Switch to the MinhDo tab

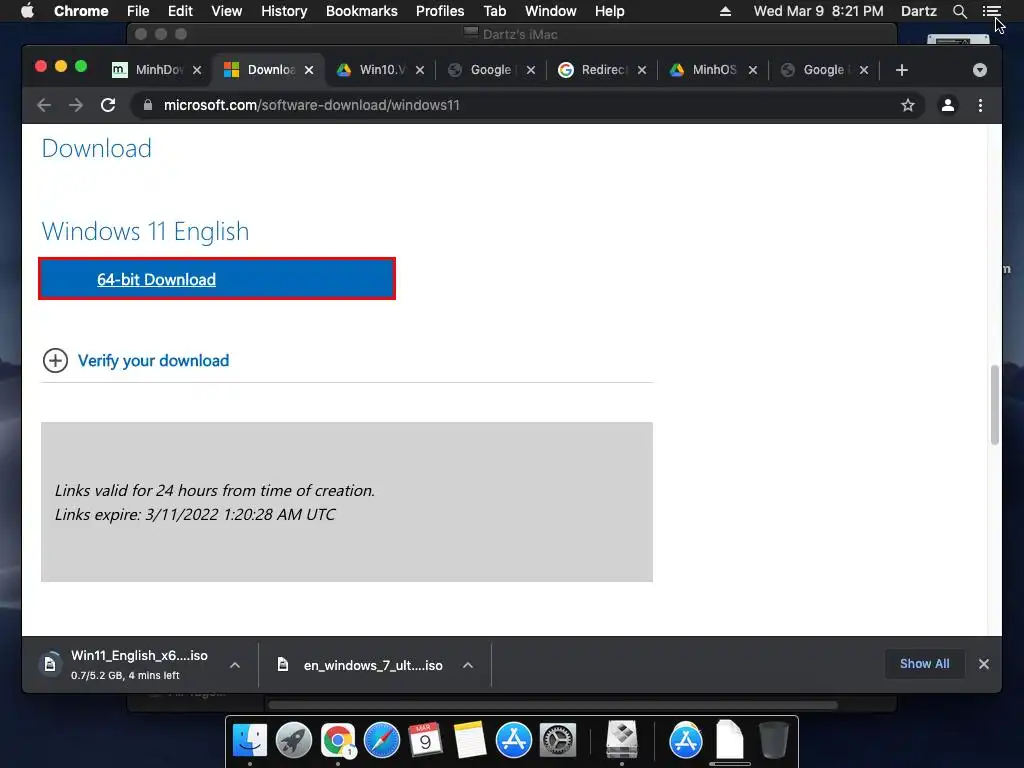tap(155, 70)
